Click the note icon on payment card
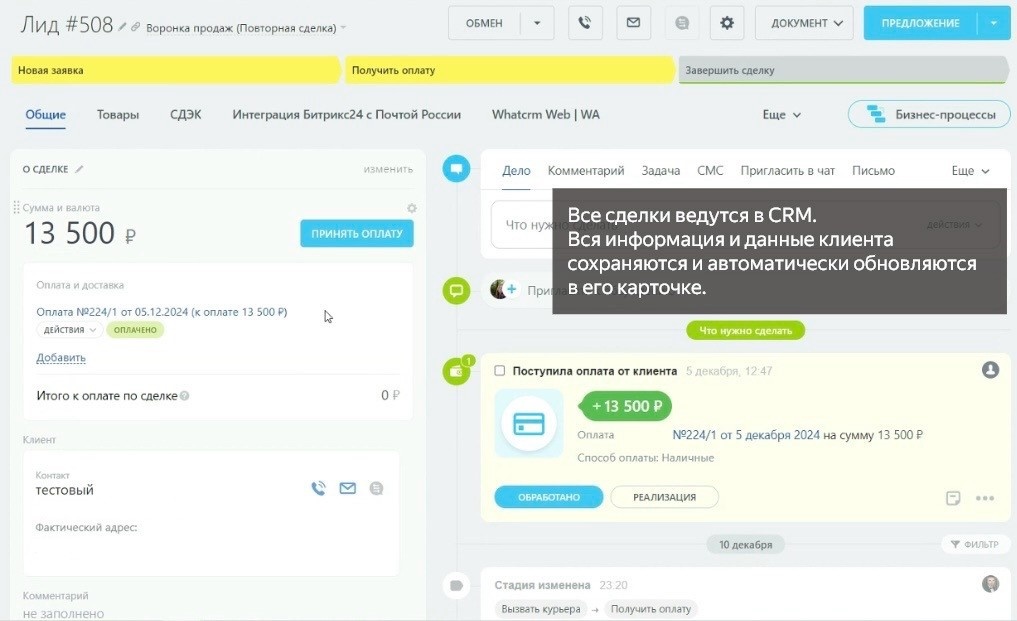This screenshot has width=1017, height=621. [x=953, y=498]
